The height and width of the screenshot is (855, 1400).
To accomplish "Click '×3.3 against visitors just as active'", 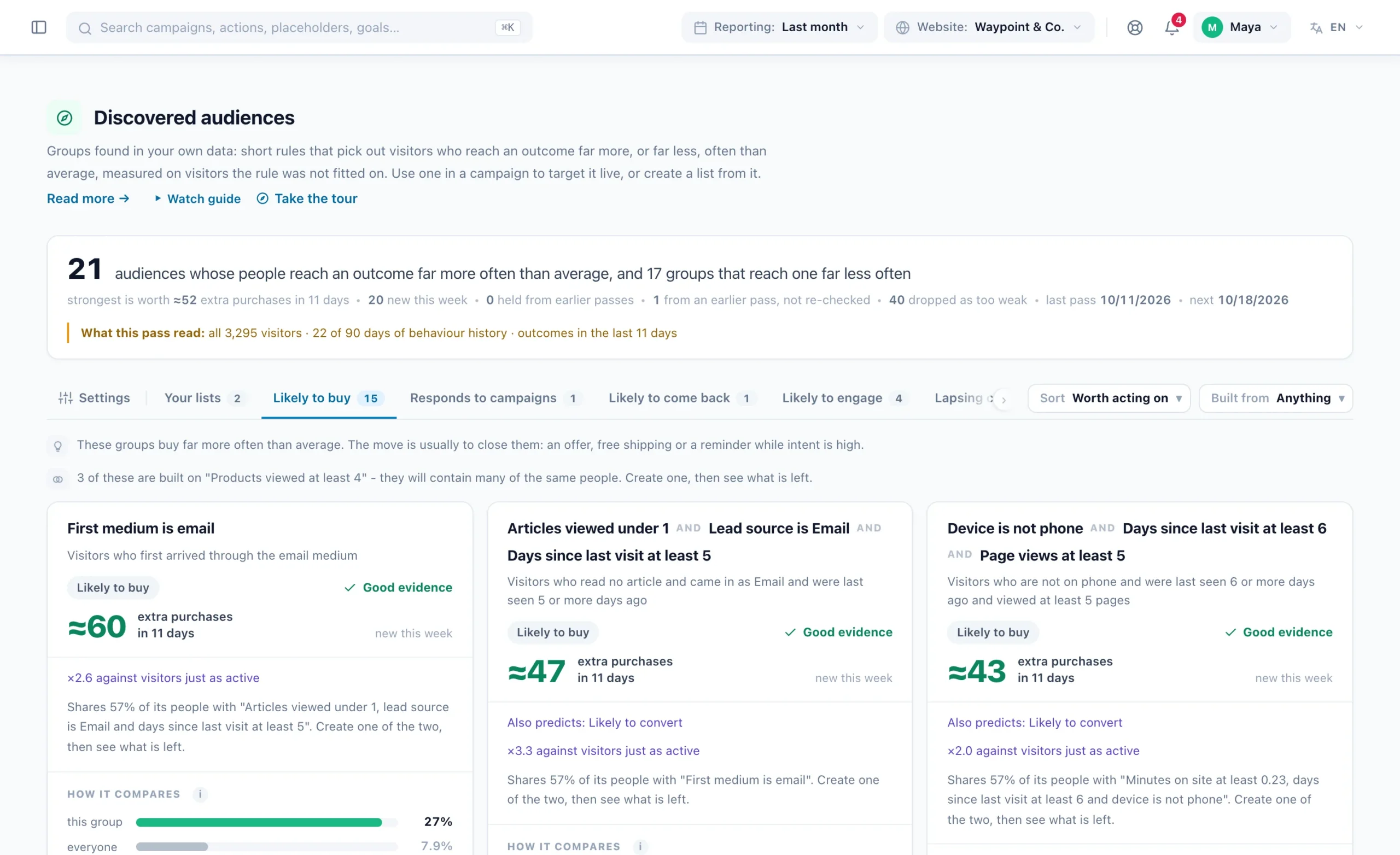I will (603, 751).
